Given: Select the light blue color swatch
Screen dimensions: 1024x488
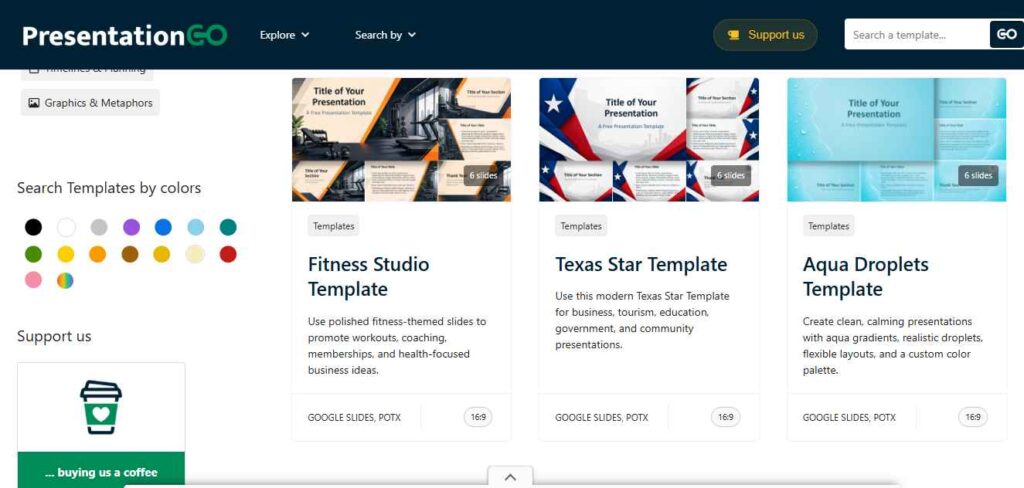Looking at the screenshot, I should [x=195, y=227].
